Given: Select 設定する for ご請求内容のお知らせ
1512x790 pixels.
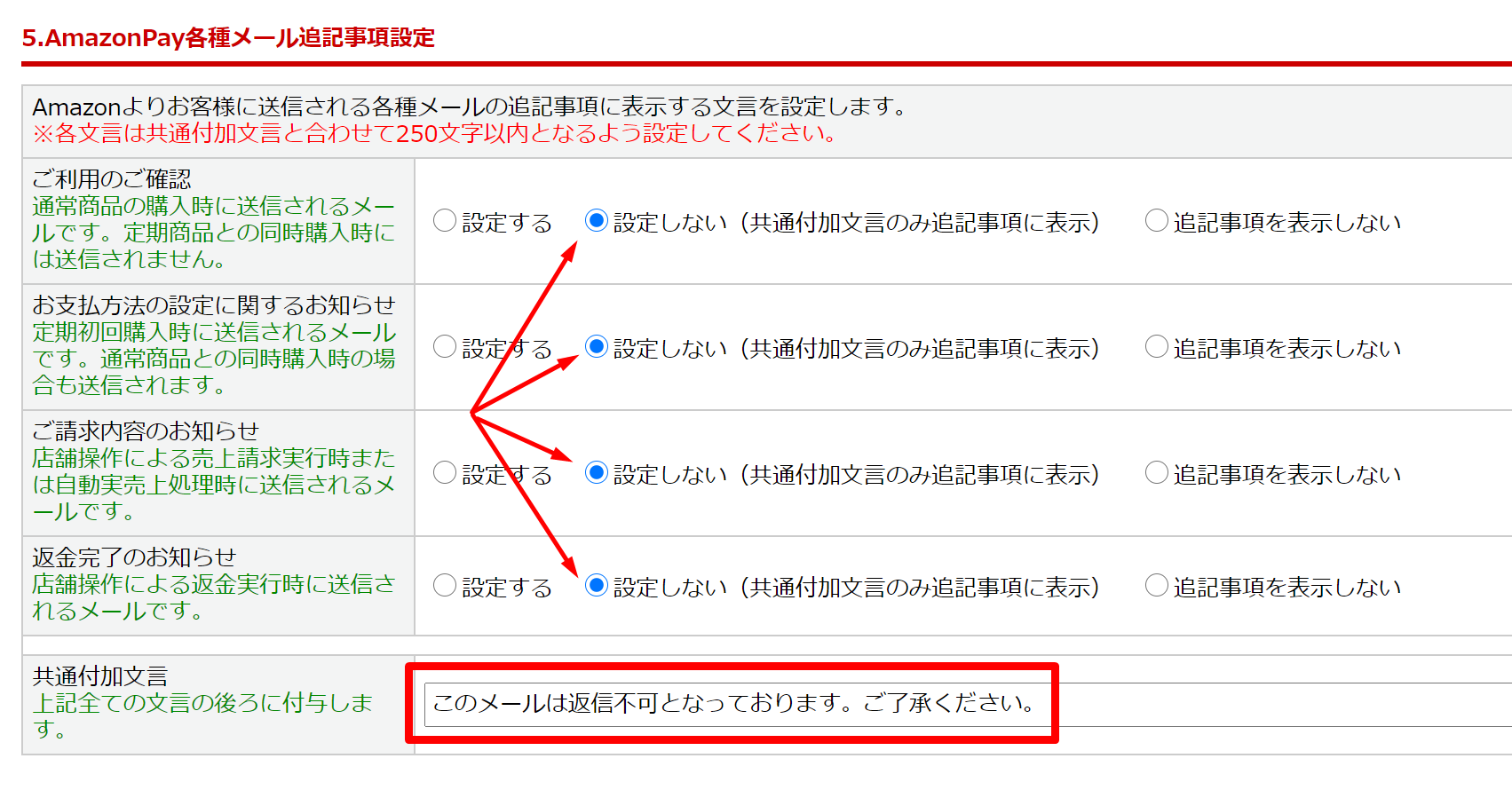Looking at the screenshot, I should click(445, 473).
